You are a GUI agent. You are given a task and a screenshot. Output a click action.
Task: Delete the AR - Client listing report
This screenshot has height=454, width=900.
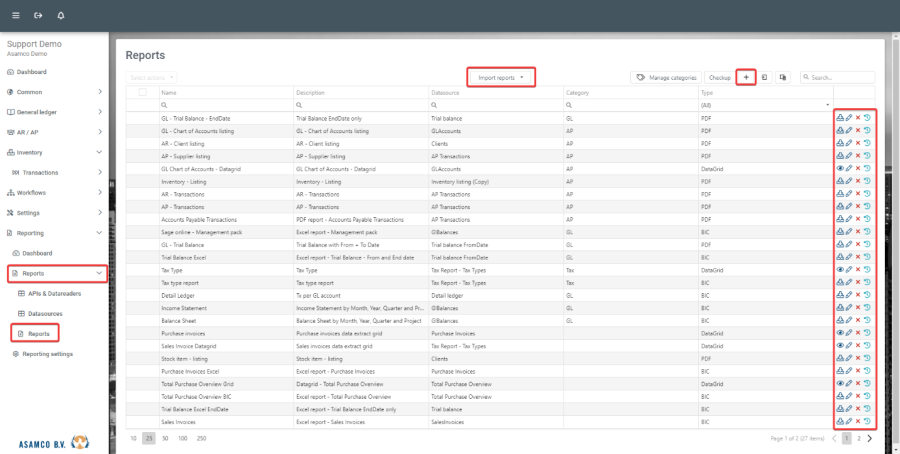click(858, 143)
